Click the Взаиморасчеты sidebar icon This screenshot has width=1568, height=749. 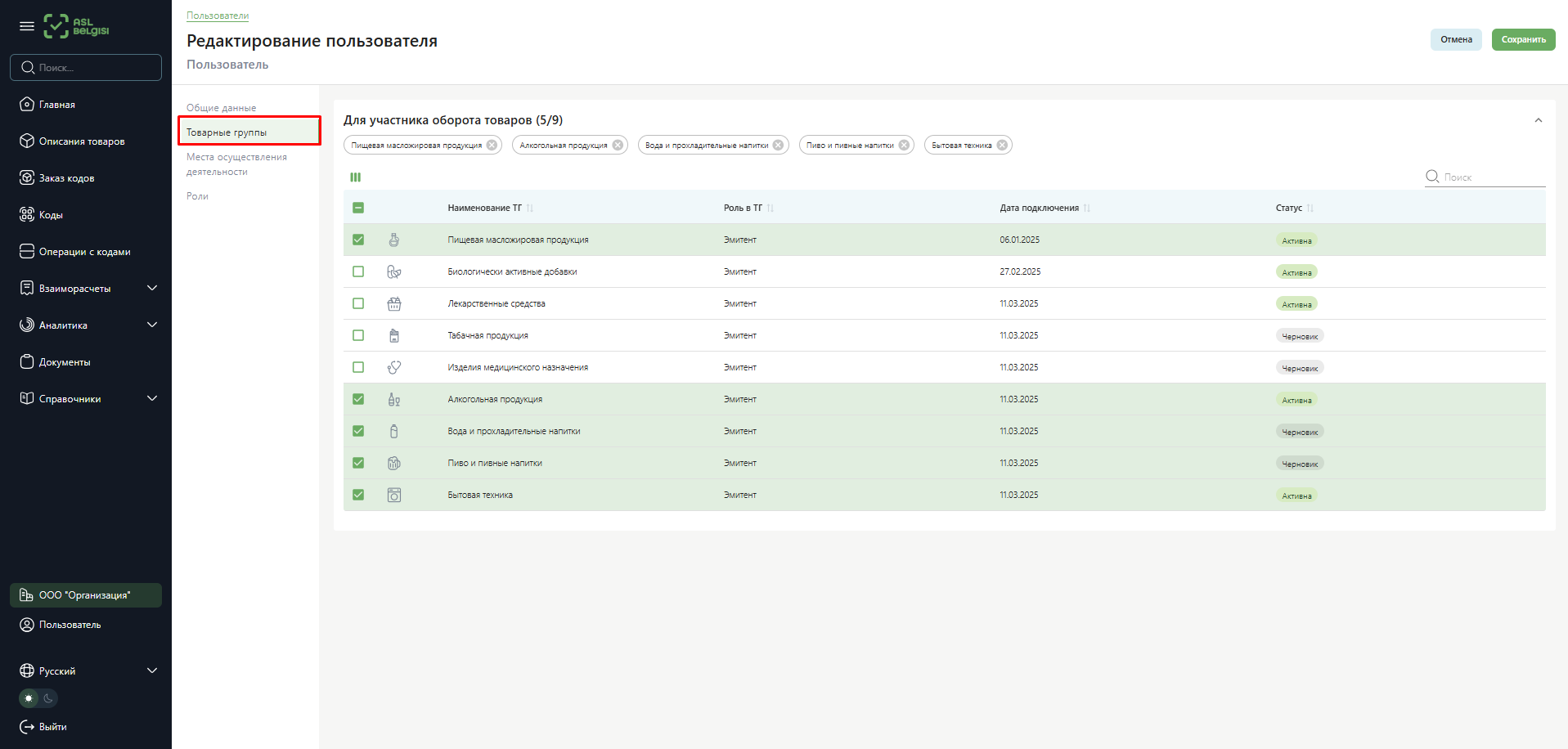[x=27, y=288]
